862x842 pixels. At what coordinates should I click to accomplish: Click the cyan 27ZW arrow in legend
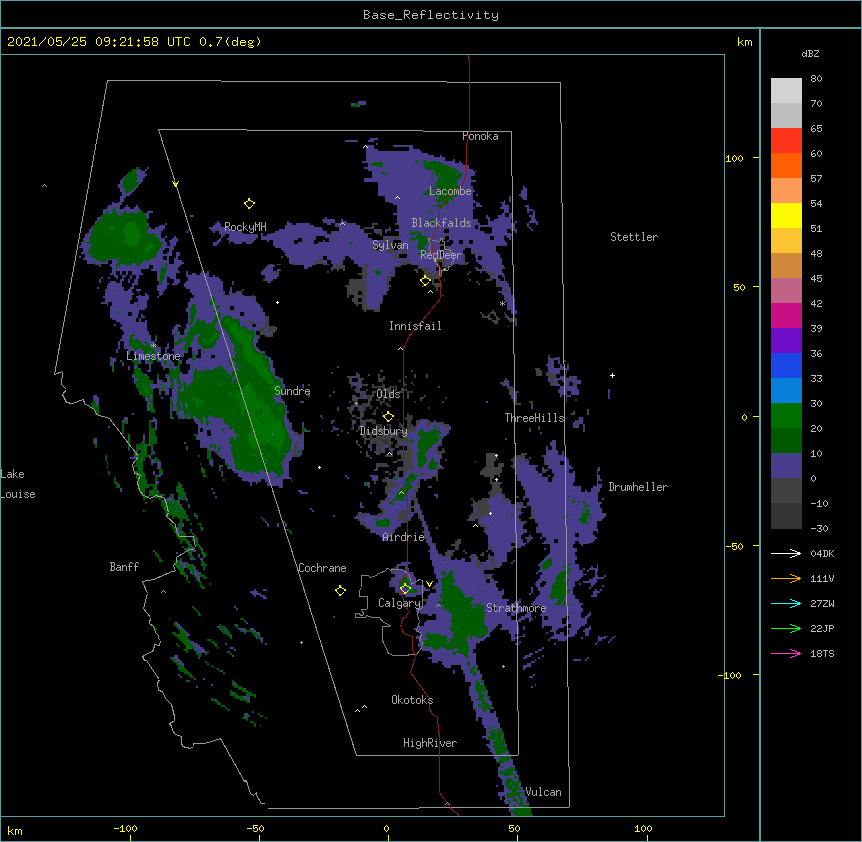[x=786, y=603]
